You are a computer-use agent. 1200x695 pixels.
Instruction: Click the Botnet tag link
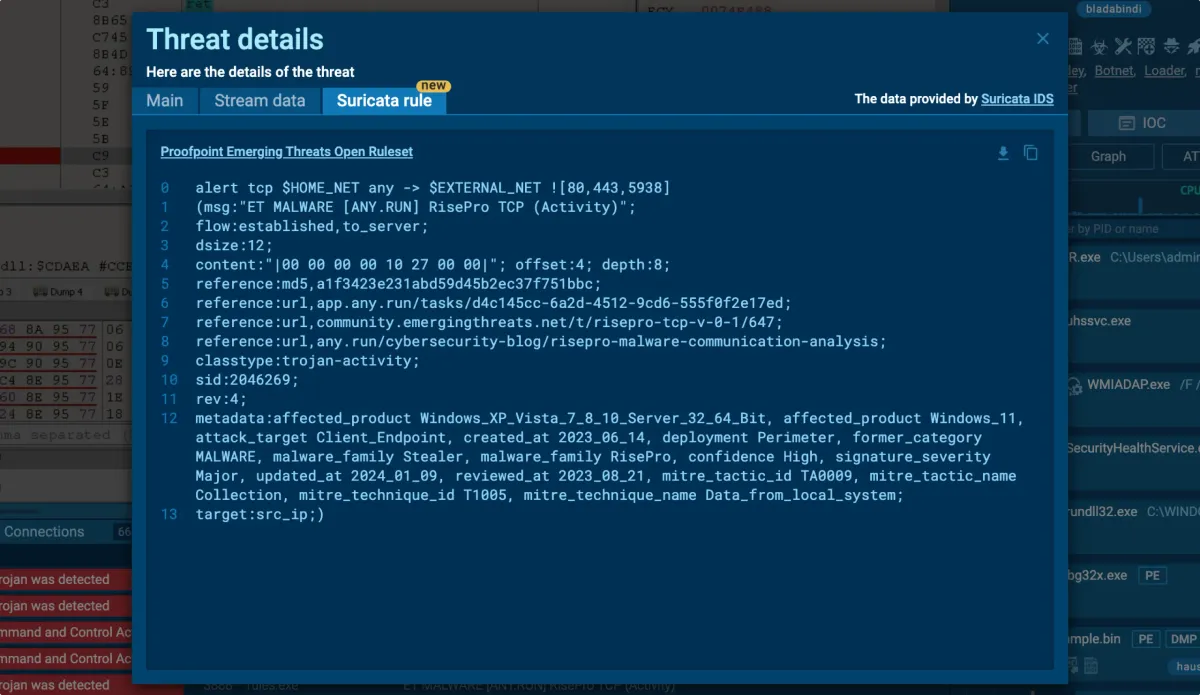[x=1114, y=71]
